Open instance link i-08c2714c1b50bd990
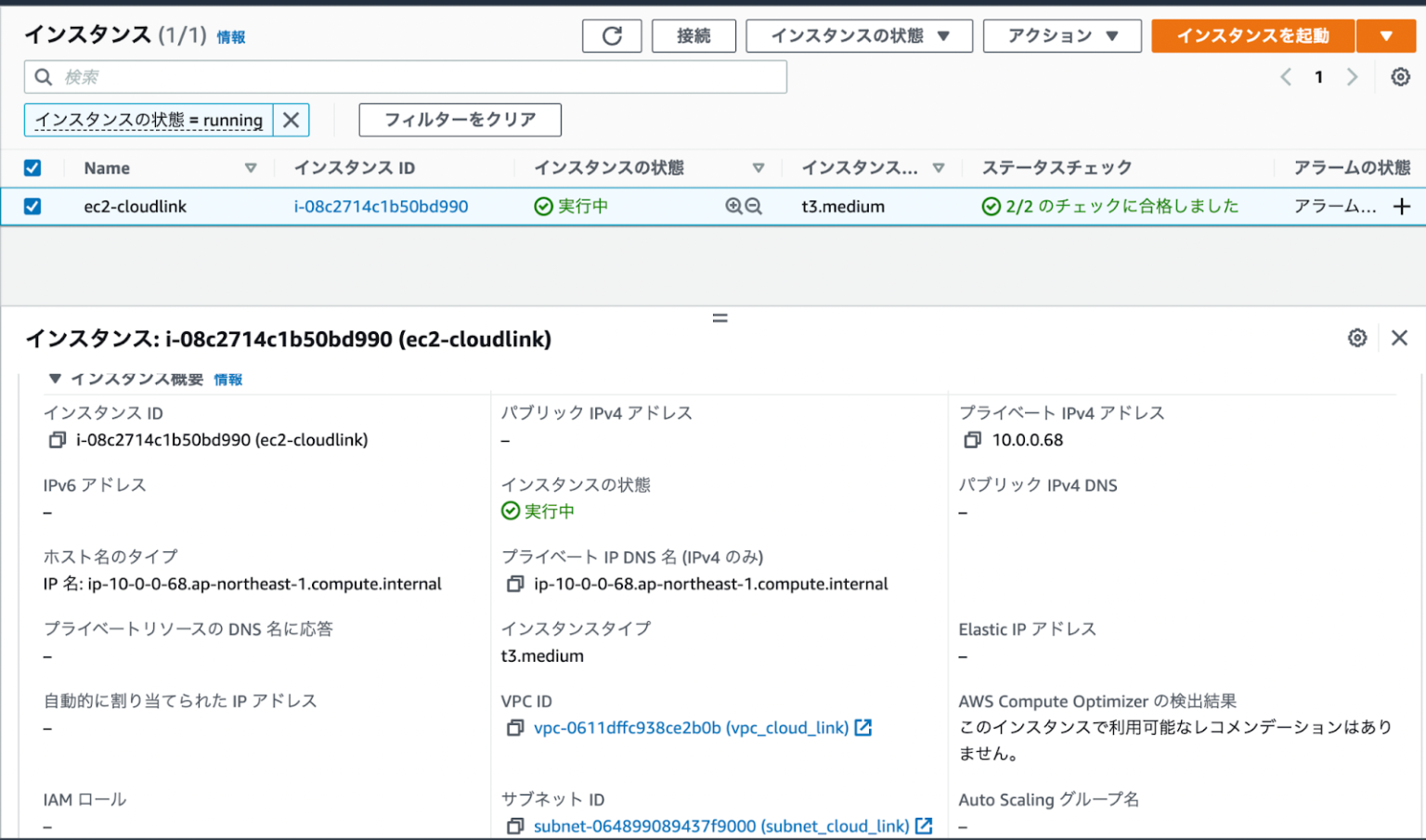The width and height of the screenshot is (1426, 840). [381, 206]
